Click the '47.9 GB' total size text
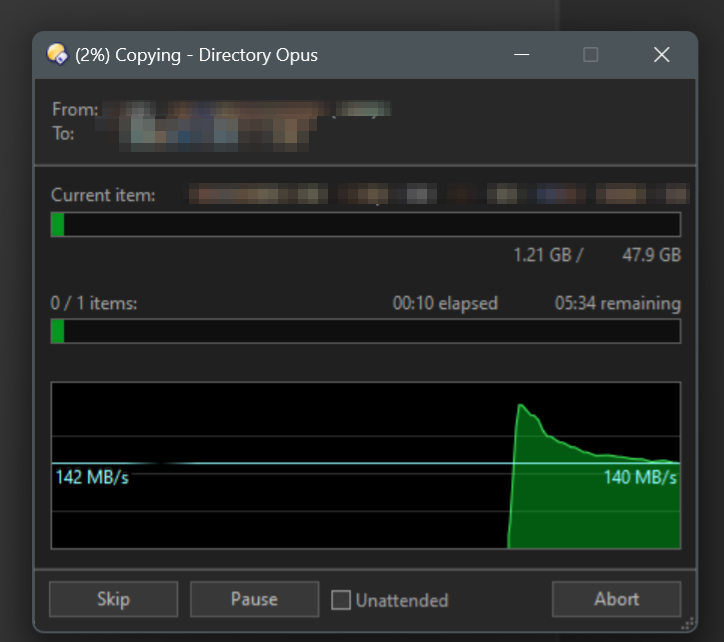The image size is (724, 642). [652, 255]
